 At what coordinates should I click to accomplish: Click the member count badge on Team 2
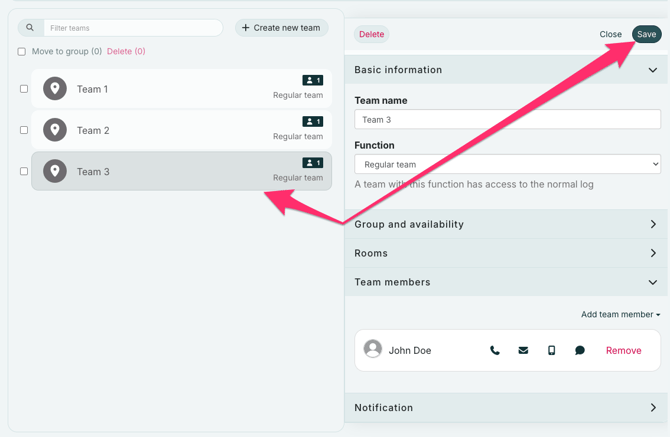pos(312,122)
